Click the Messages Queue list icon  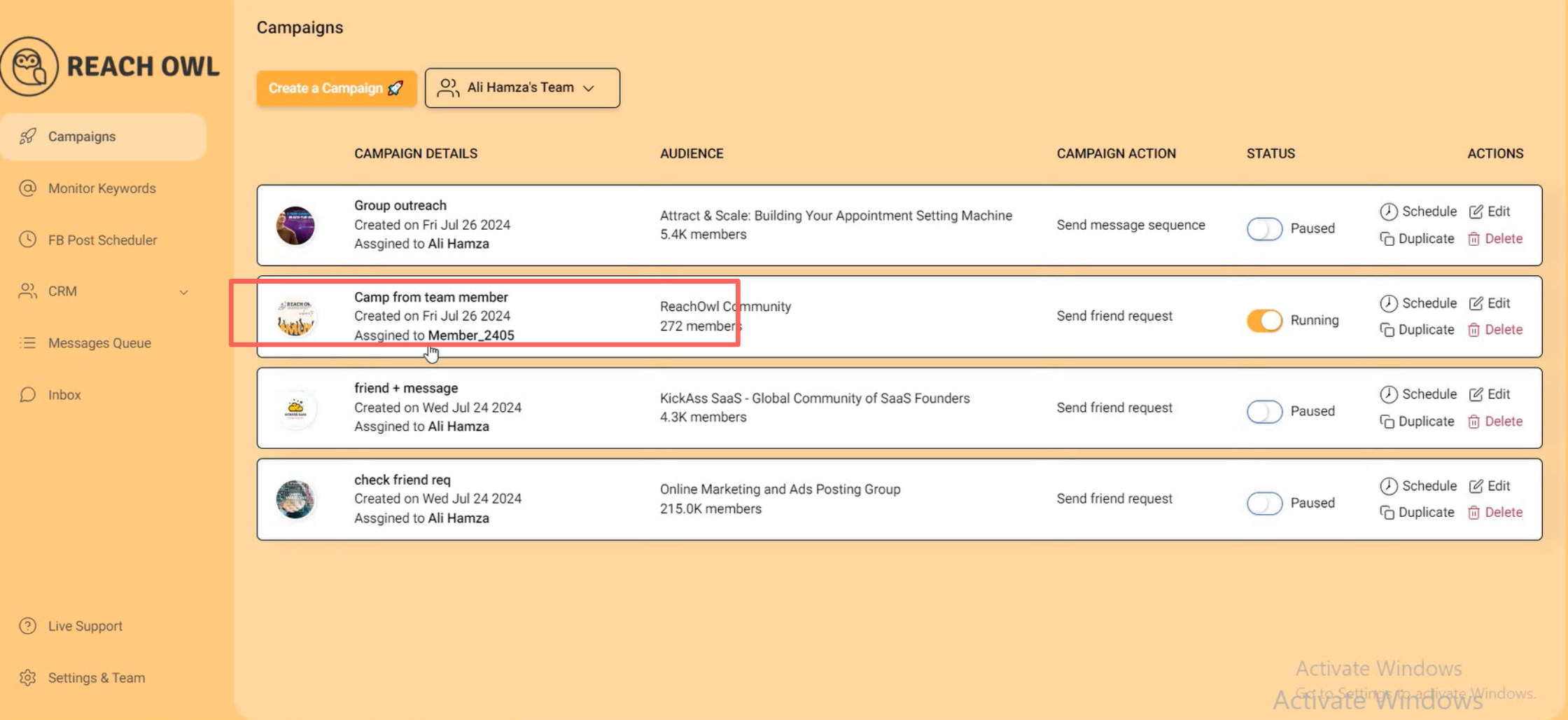[28, 343]
